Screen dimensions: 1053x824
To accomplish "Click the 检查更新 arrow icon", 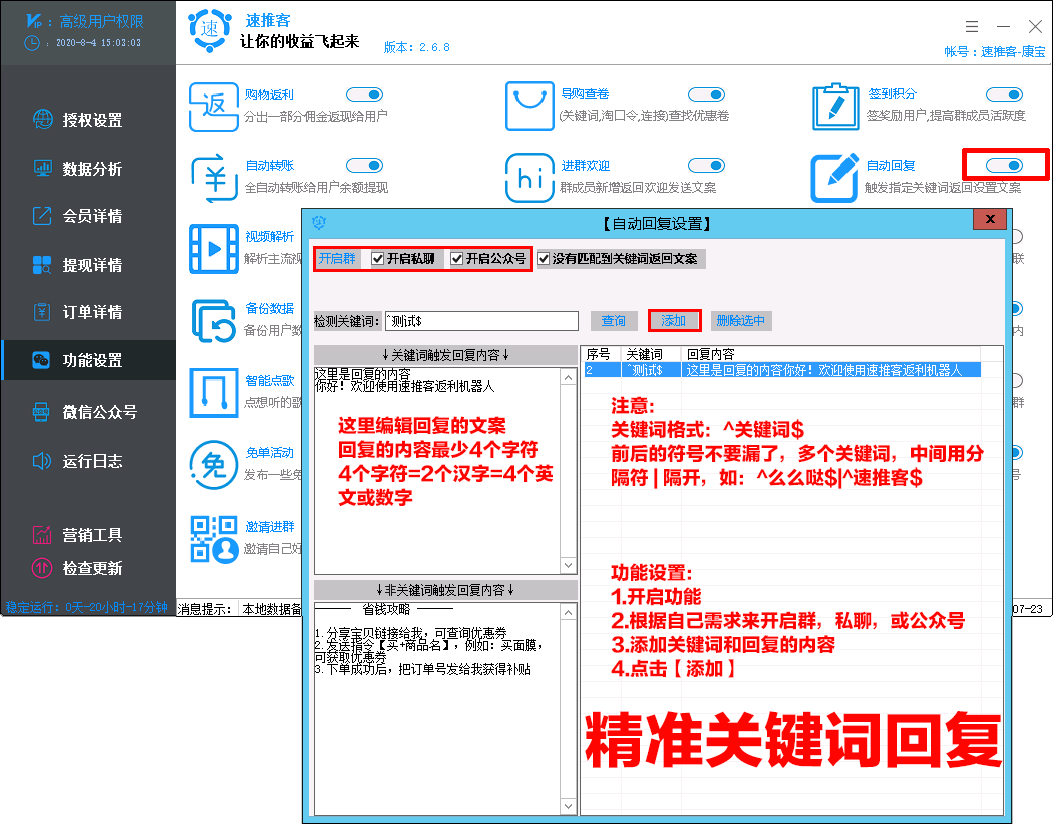I will point(42,568).
